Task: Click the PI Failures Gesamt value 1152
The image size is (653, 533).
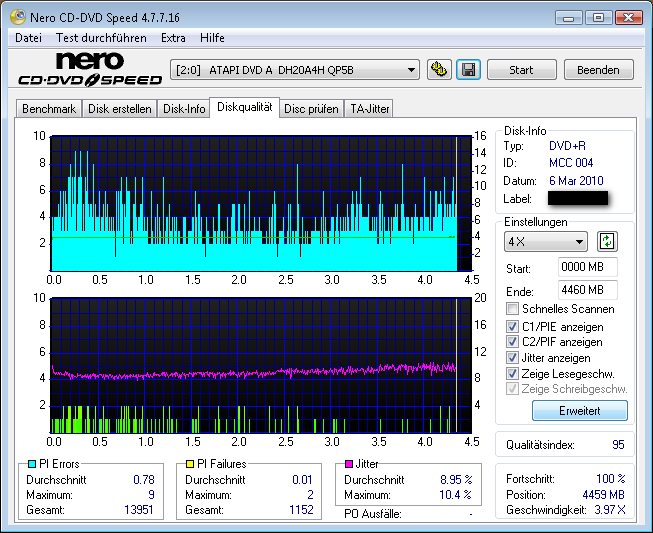Action: 301,510
